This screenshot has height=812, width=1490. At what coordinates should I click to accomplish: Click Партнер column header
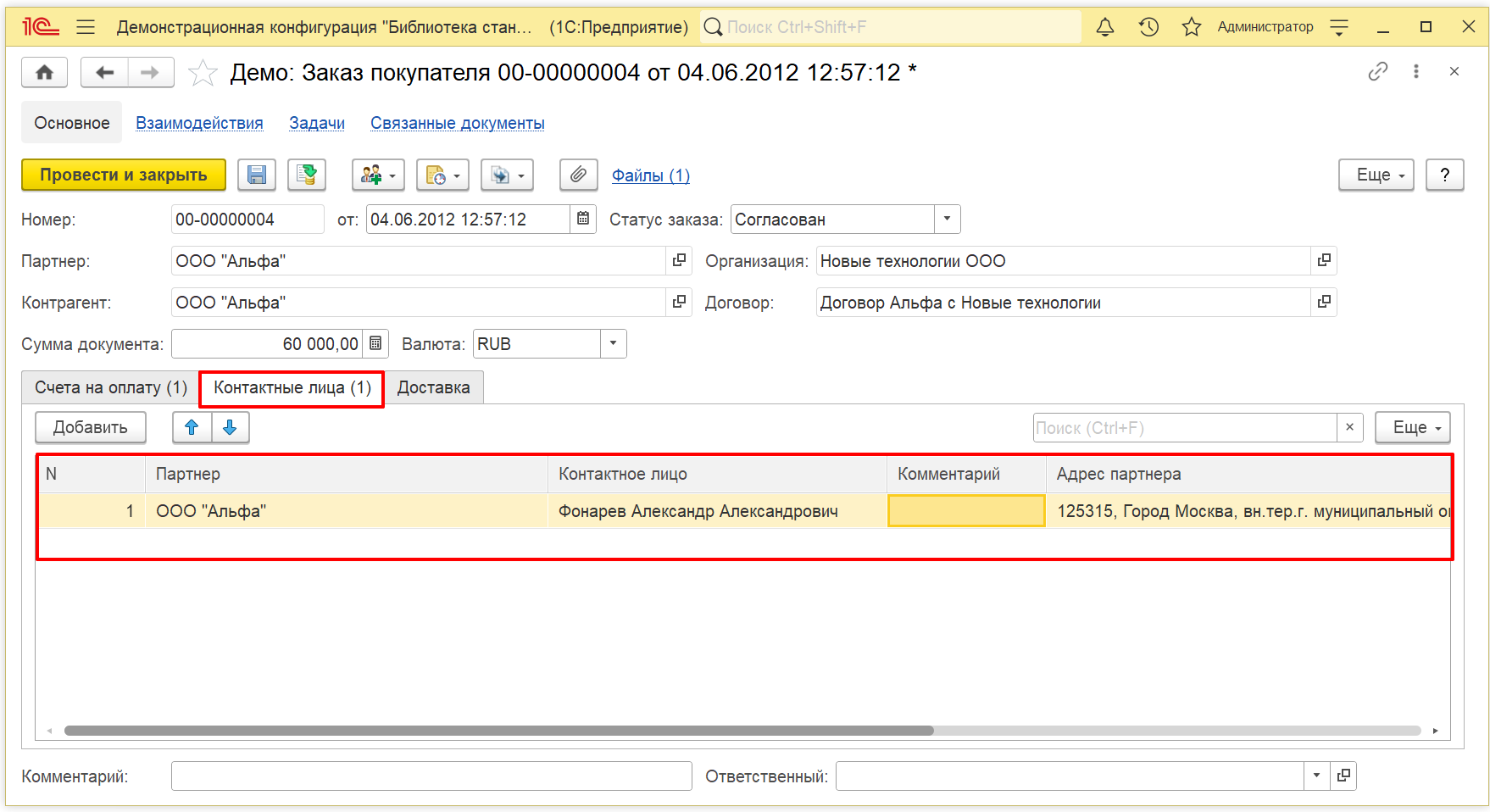tap(347, 475)
